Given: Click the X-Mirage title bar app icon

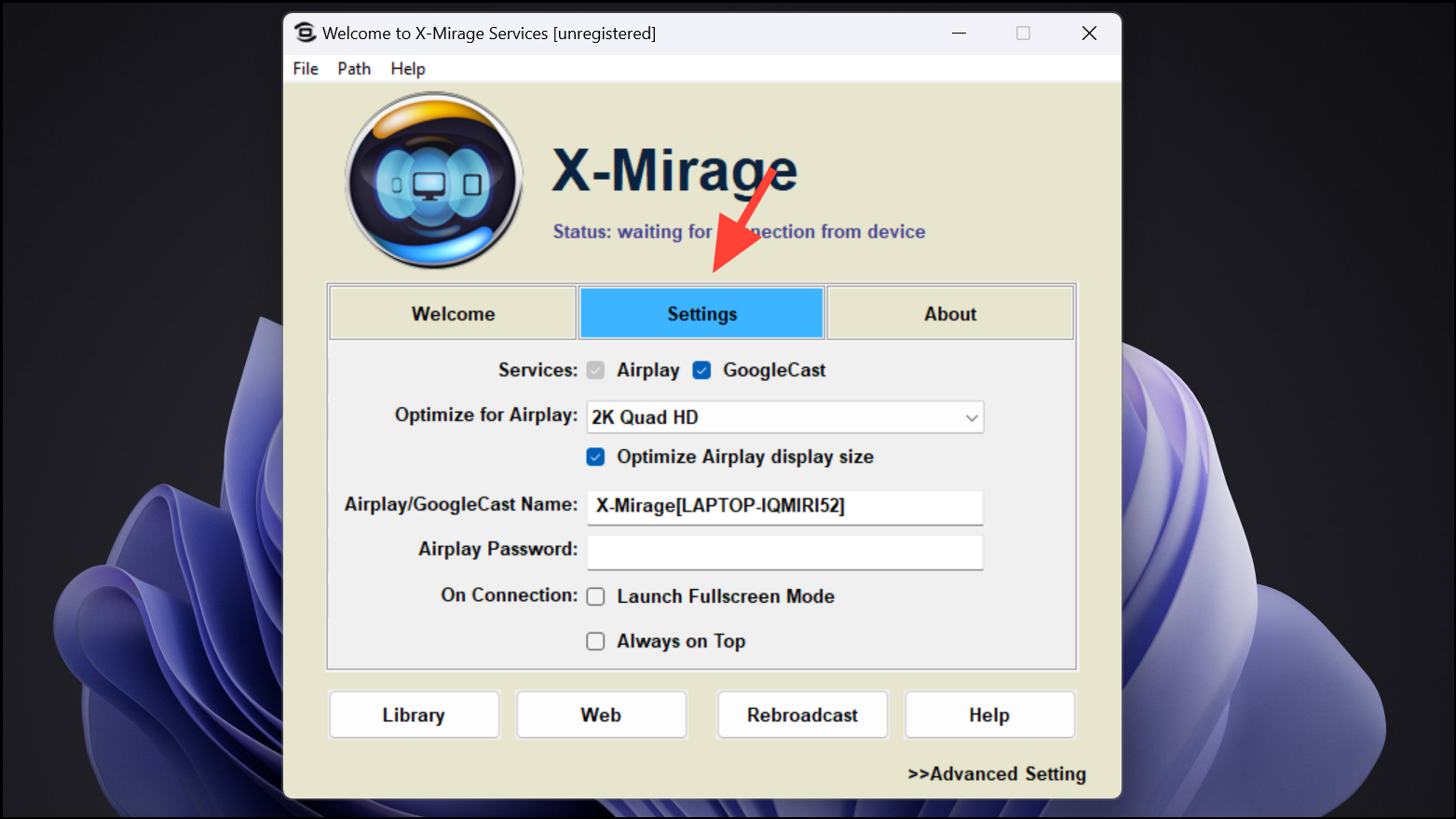Looking at the screenshot, I should tap(306, 33).
